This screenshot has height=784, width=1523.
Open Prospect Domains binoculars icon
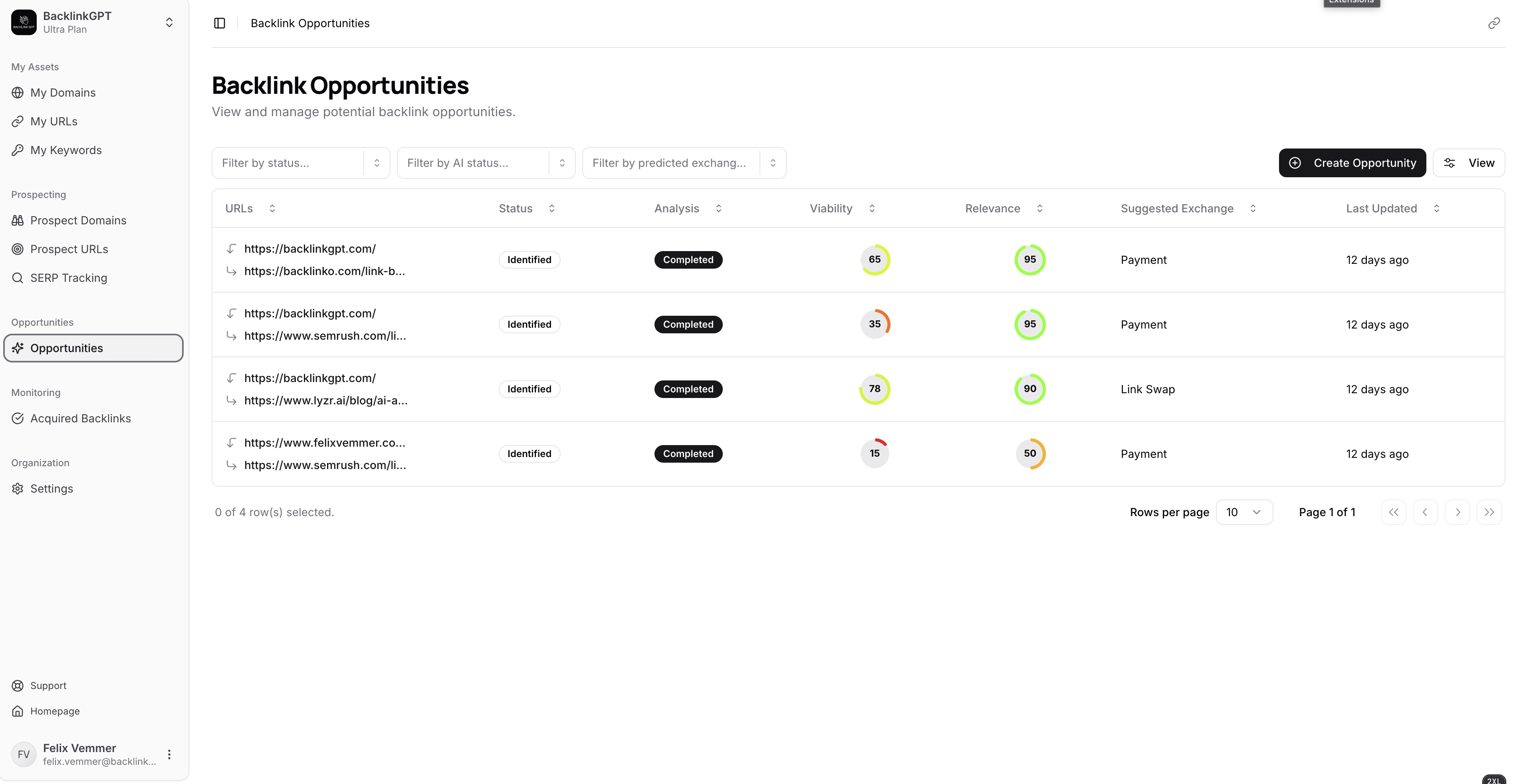click(18, 220)
